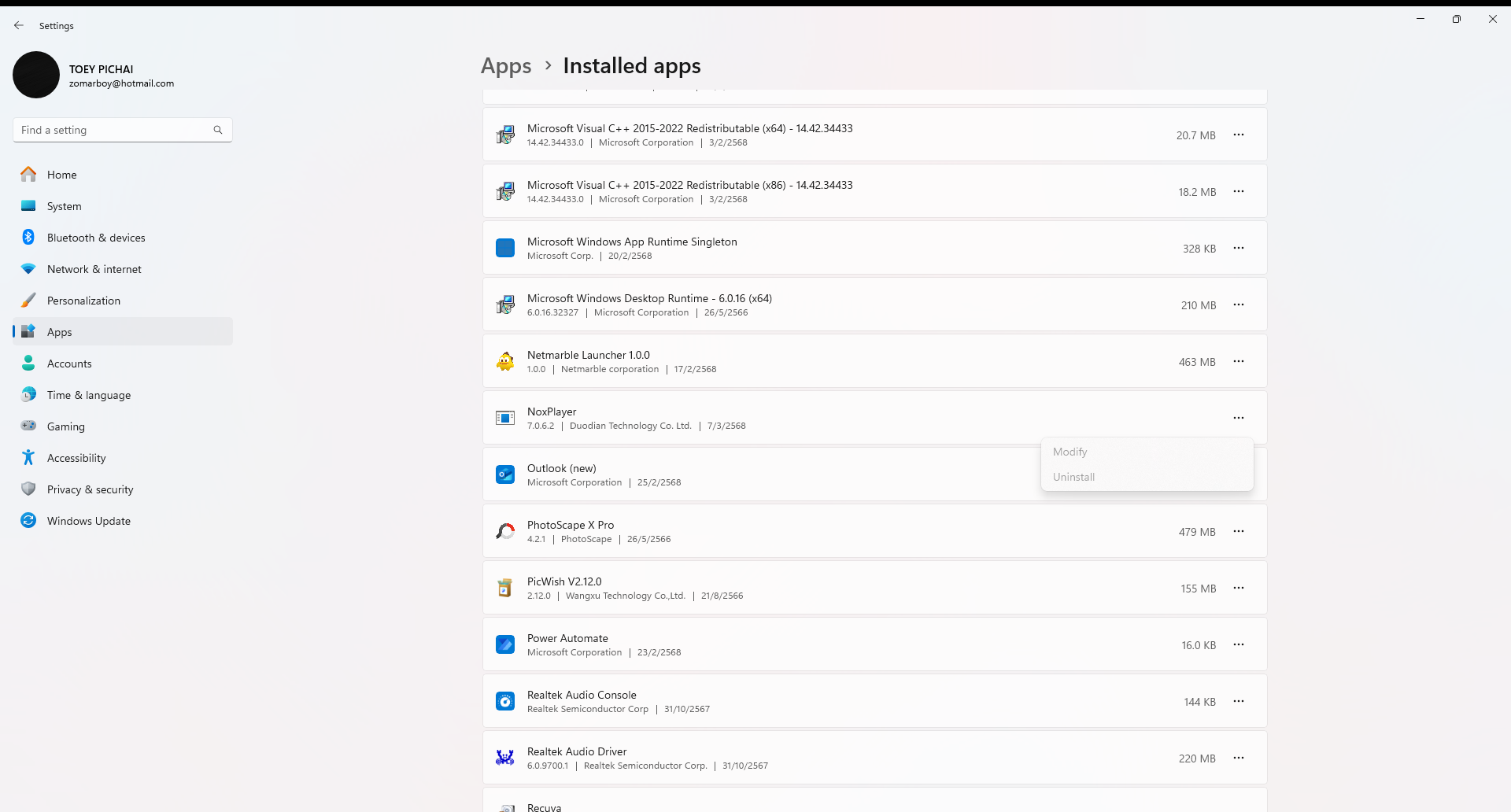Open Personalization settings

pos(123,301)
